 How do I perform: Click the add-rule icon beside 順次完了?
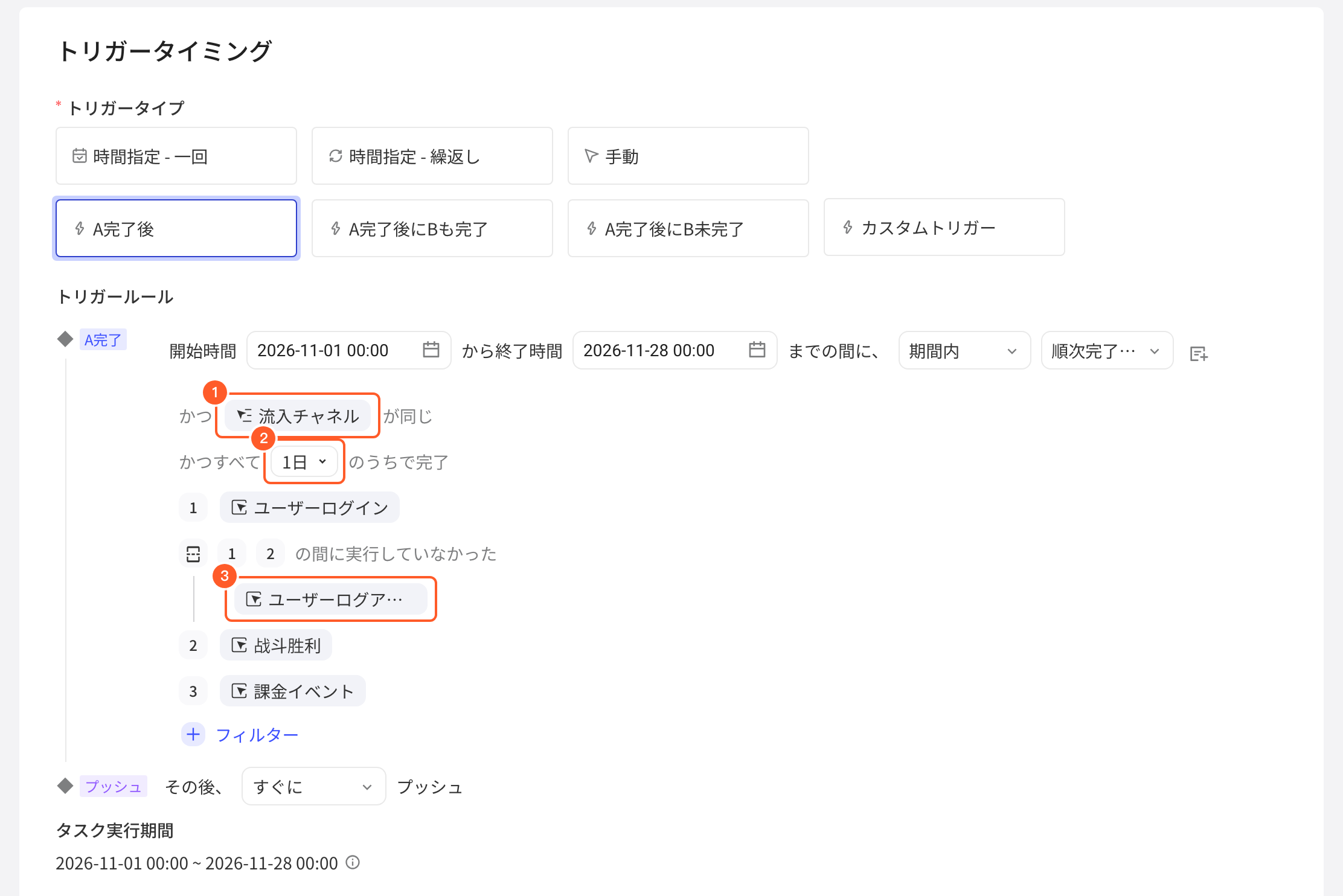(1199, 354)
